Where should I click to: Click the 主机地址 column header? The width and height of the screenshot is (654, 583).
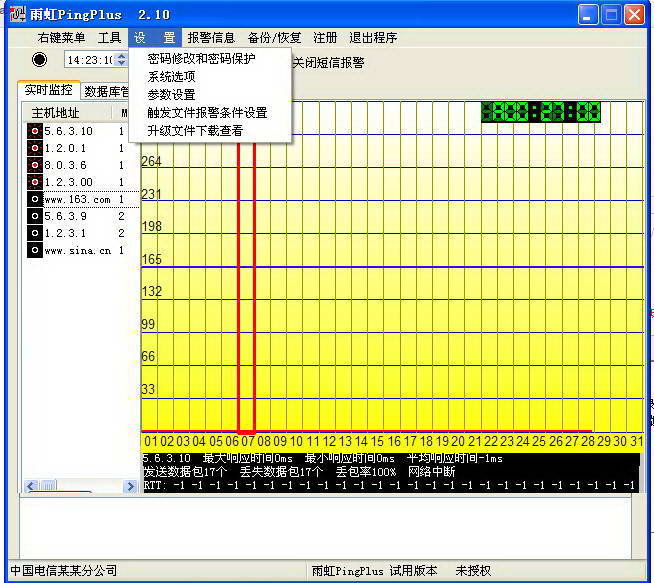pyautogui.click(x=67, y=113)
